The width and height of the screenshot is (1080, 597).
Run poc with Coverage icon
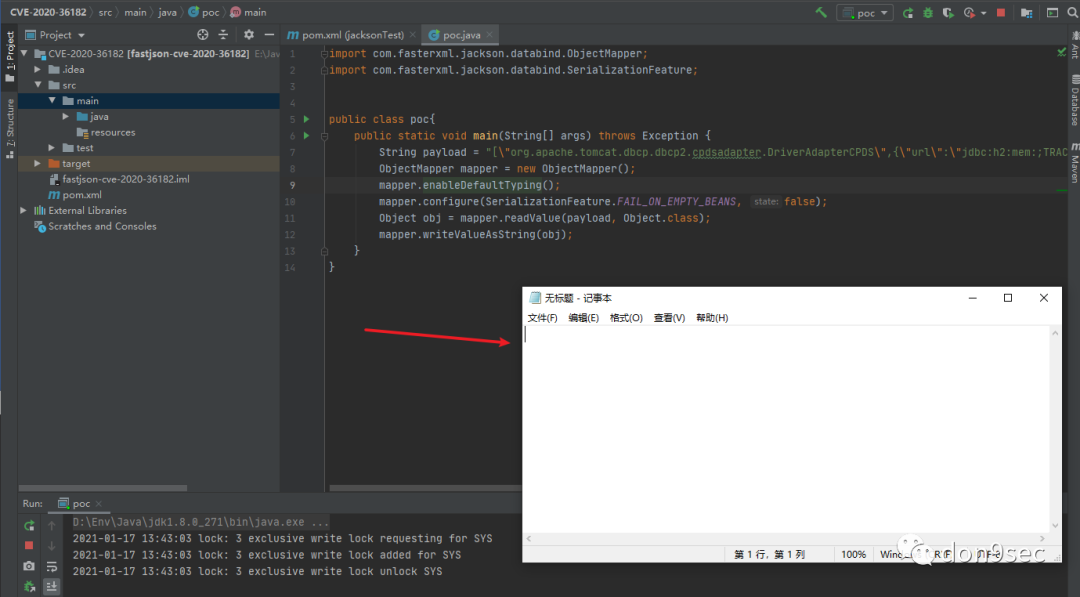[x=948, y=12]
